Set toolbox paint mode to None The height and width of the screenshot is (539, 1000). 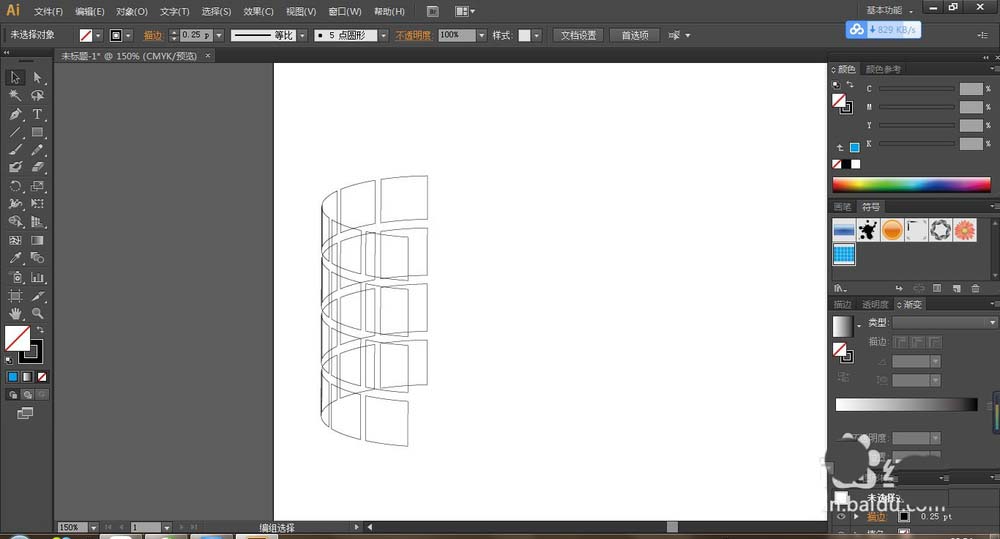click(42, 377)
